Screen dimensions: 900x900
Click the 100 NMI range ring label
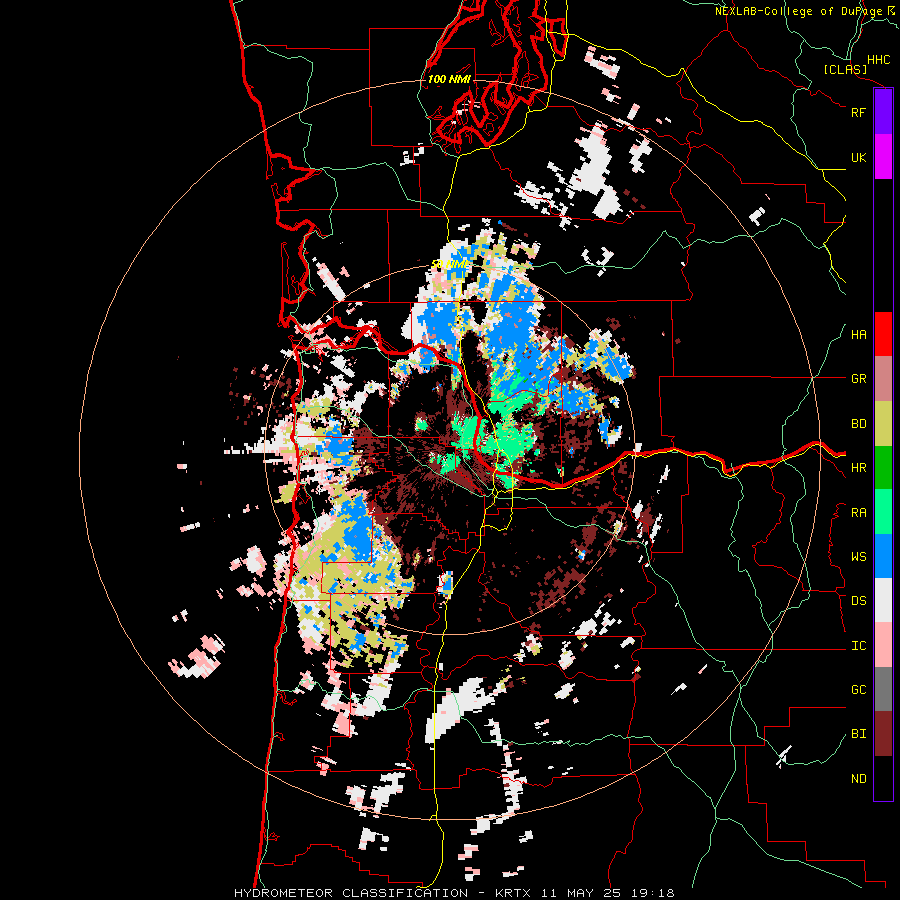(x=449, y=79)
